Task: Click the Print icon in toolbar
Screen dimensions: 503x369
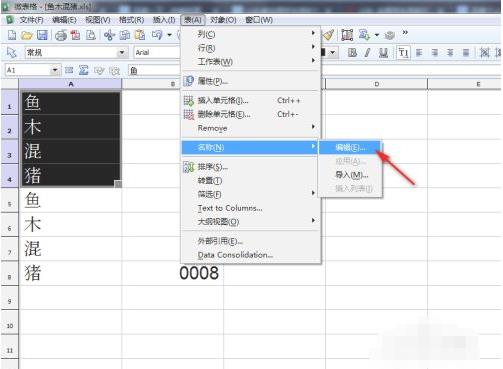Action: click(61, 35)
